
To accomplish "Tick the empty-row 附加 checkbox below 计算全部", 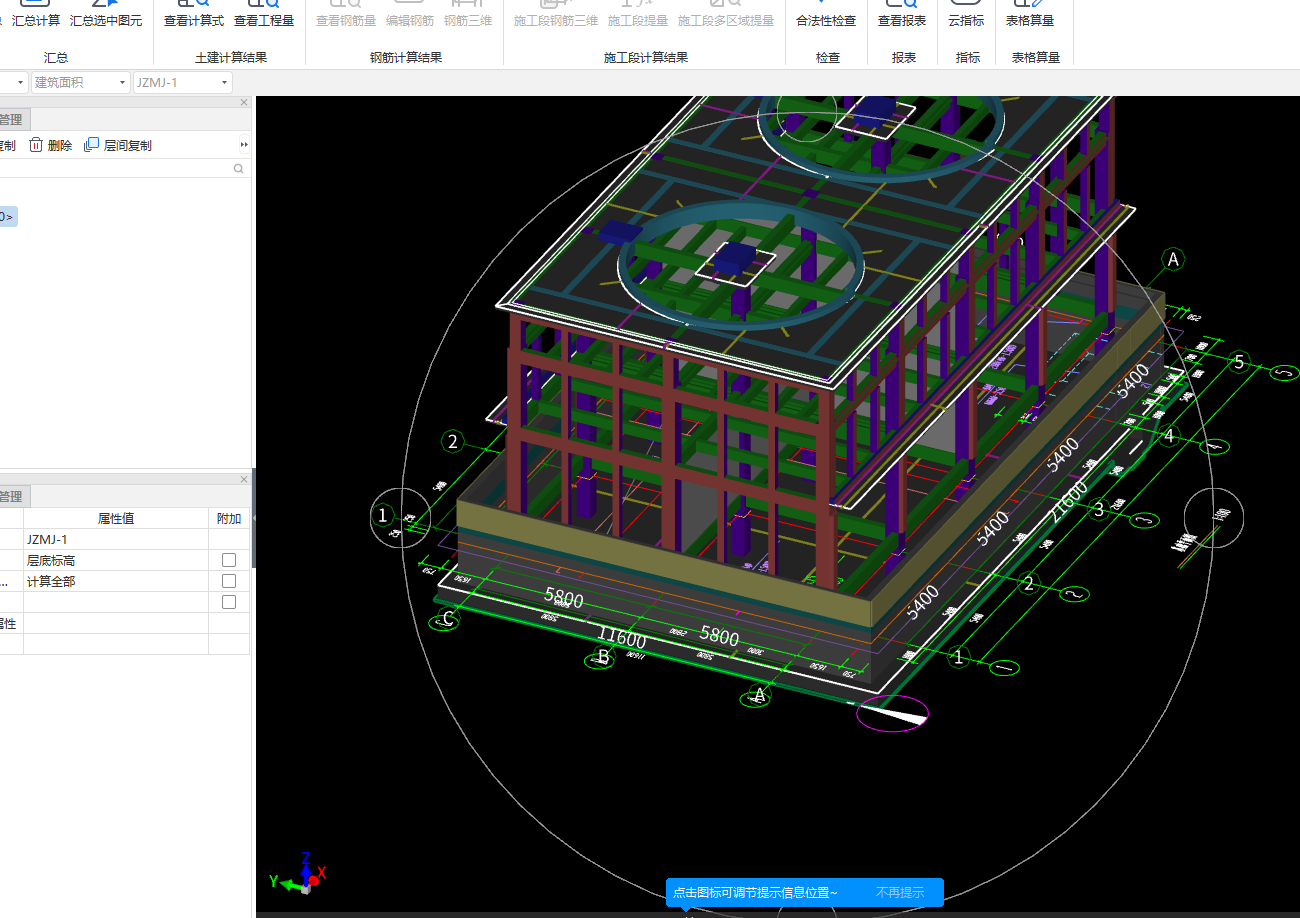I will (x=229, y=602).
